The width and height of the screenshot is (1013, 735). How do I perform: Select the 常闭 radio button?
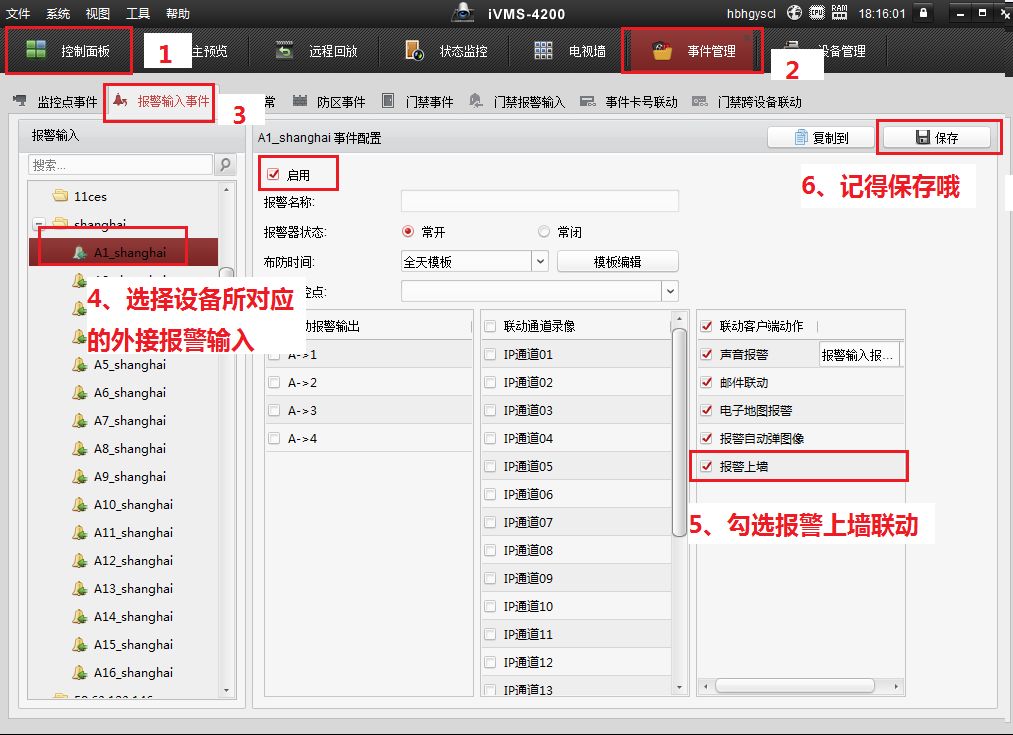544,232
